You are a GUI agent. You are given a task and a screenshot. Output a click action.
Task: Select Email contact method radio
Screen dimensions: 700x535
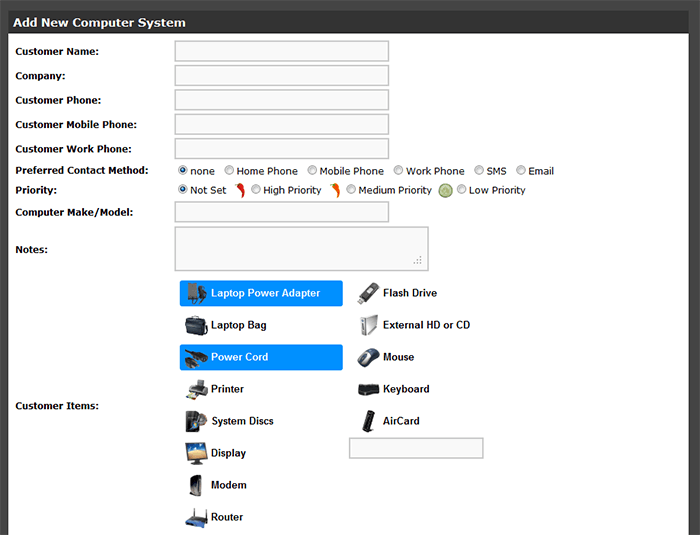coord(521,170)
